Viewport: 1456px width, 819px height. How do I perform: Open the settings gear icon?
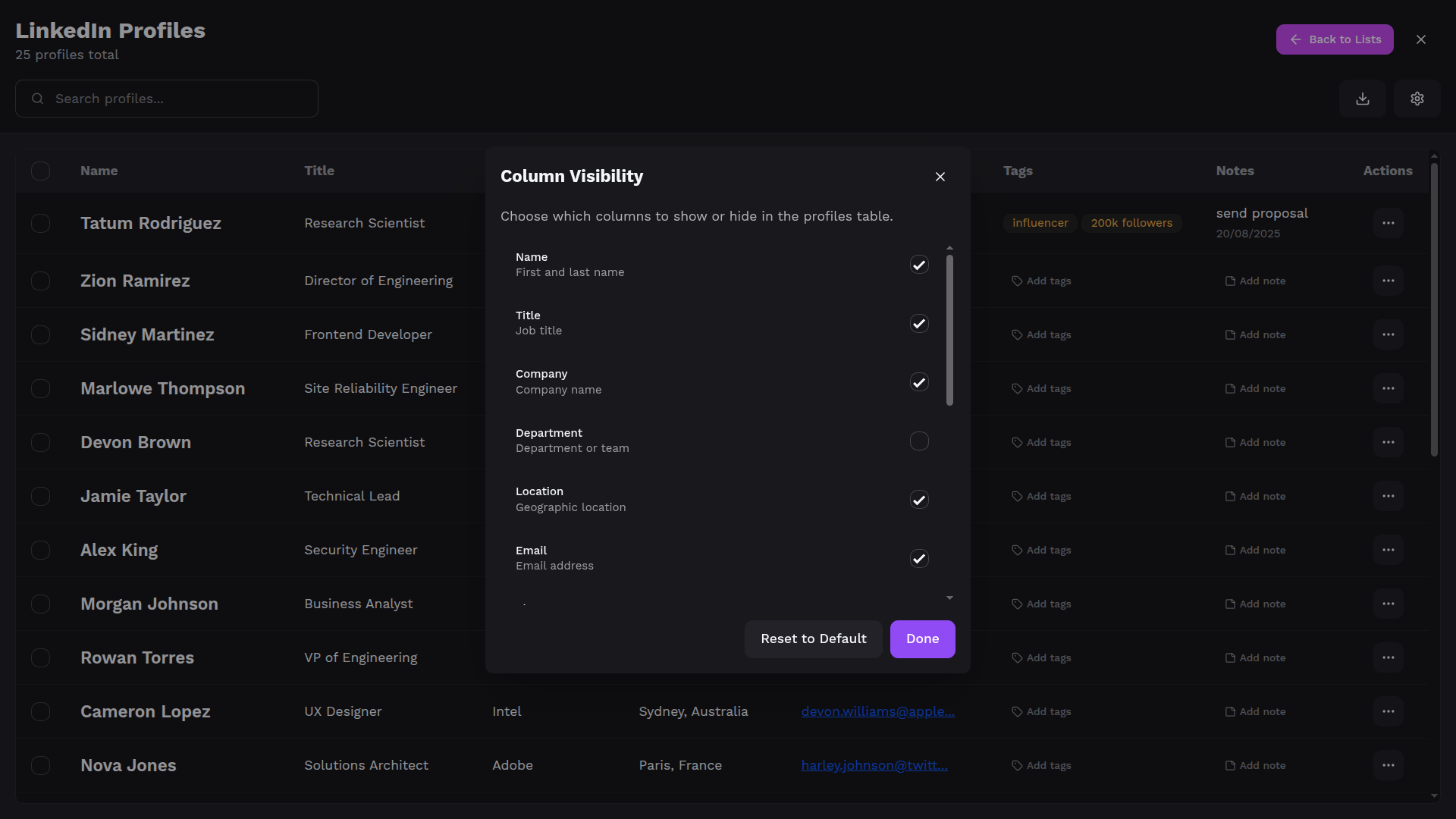click(1417, 99)
